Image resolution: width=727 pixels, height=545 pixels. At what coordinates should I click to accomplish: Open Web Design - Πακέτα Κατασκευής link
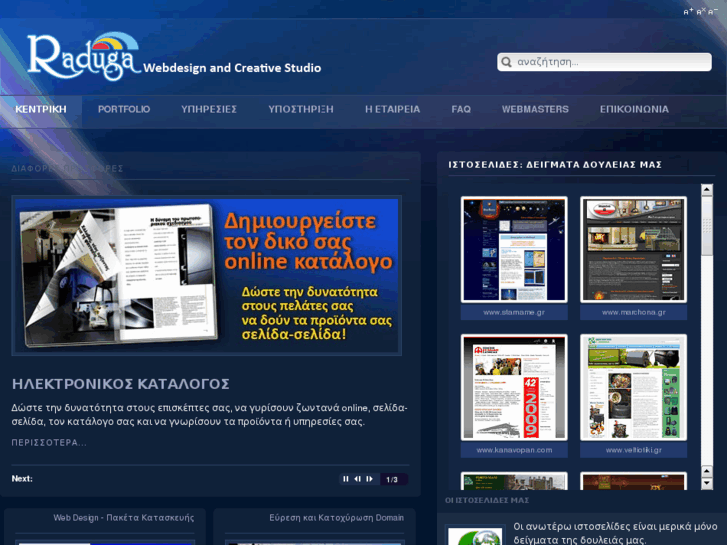pos(123,518)
